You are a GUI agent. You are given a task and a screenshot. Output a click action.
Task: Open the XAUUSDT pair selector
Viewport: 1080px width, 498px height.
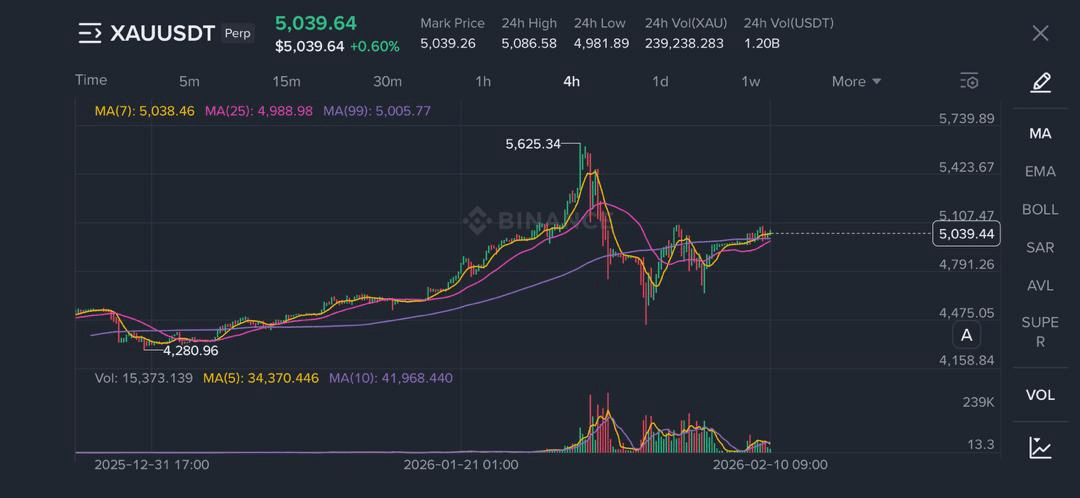pyautogui.click(x=162, y=33)
